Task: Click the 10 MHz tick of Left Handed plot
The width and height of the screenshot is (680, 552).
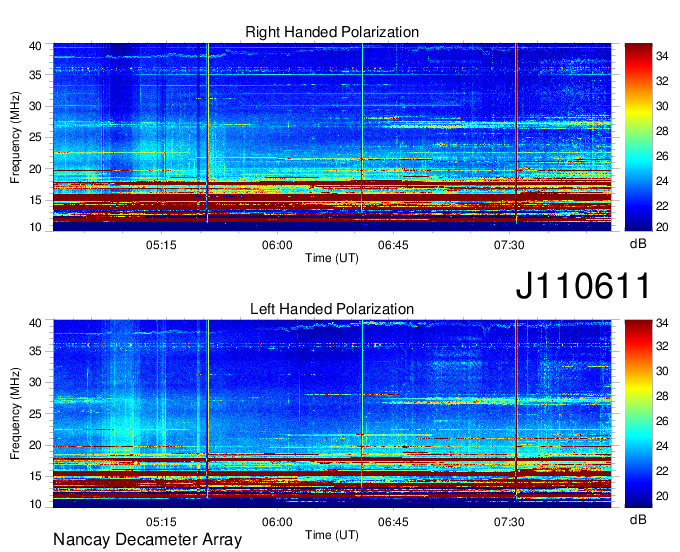Action: (36, 504)
